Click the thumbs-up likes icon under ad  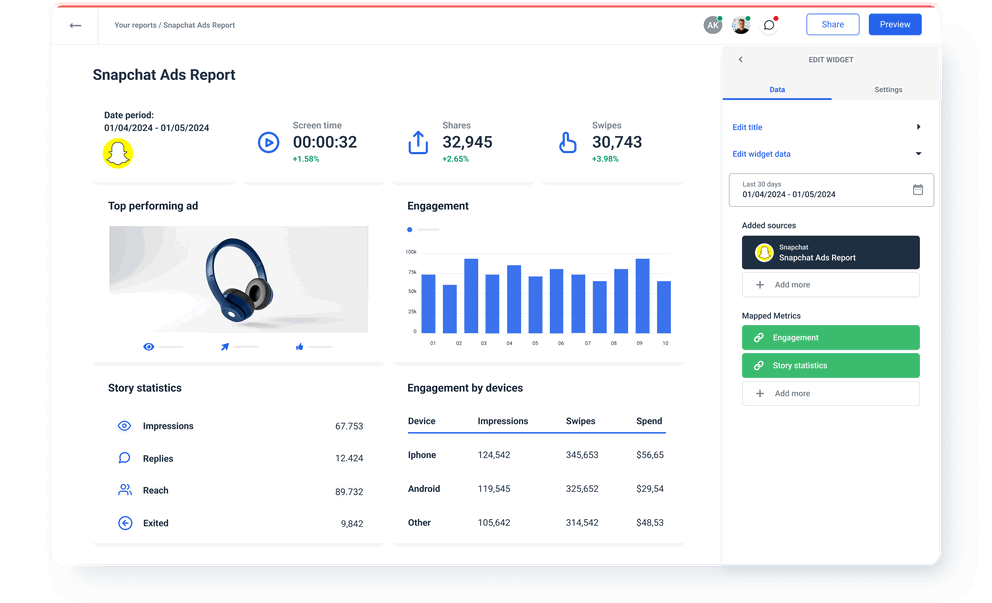coord(299,347)
